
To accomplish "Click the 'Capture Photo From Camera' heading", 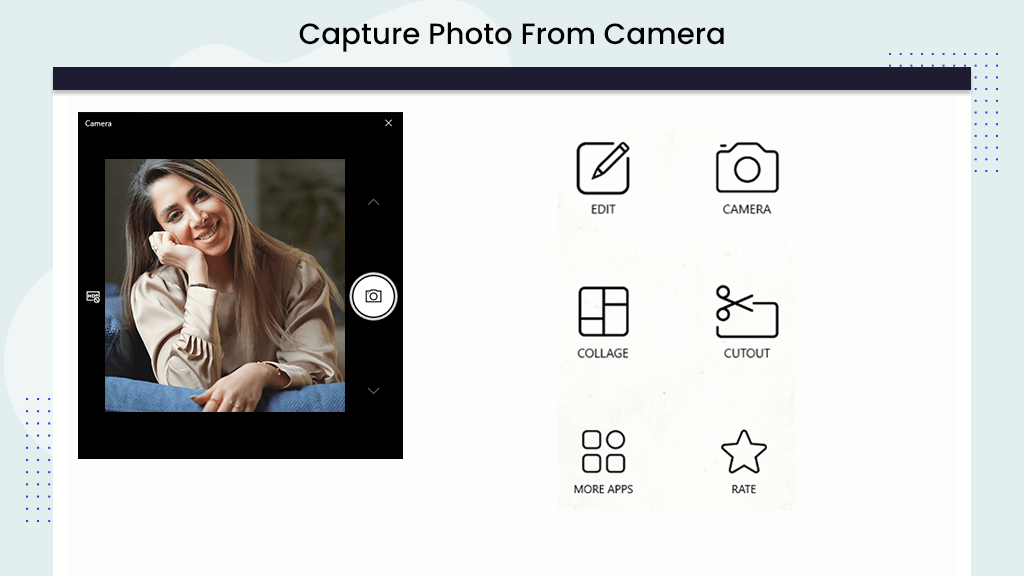I will pos(512,34).
